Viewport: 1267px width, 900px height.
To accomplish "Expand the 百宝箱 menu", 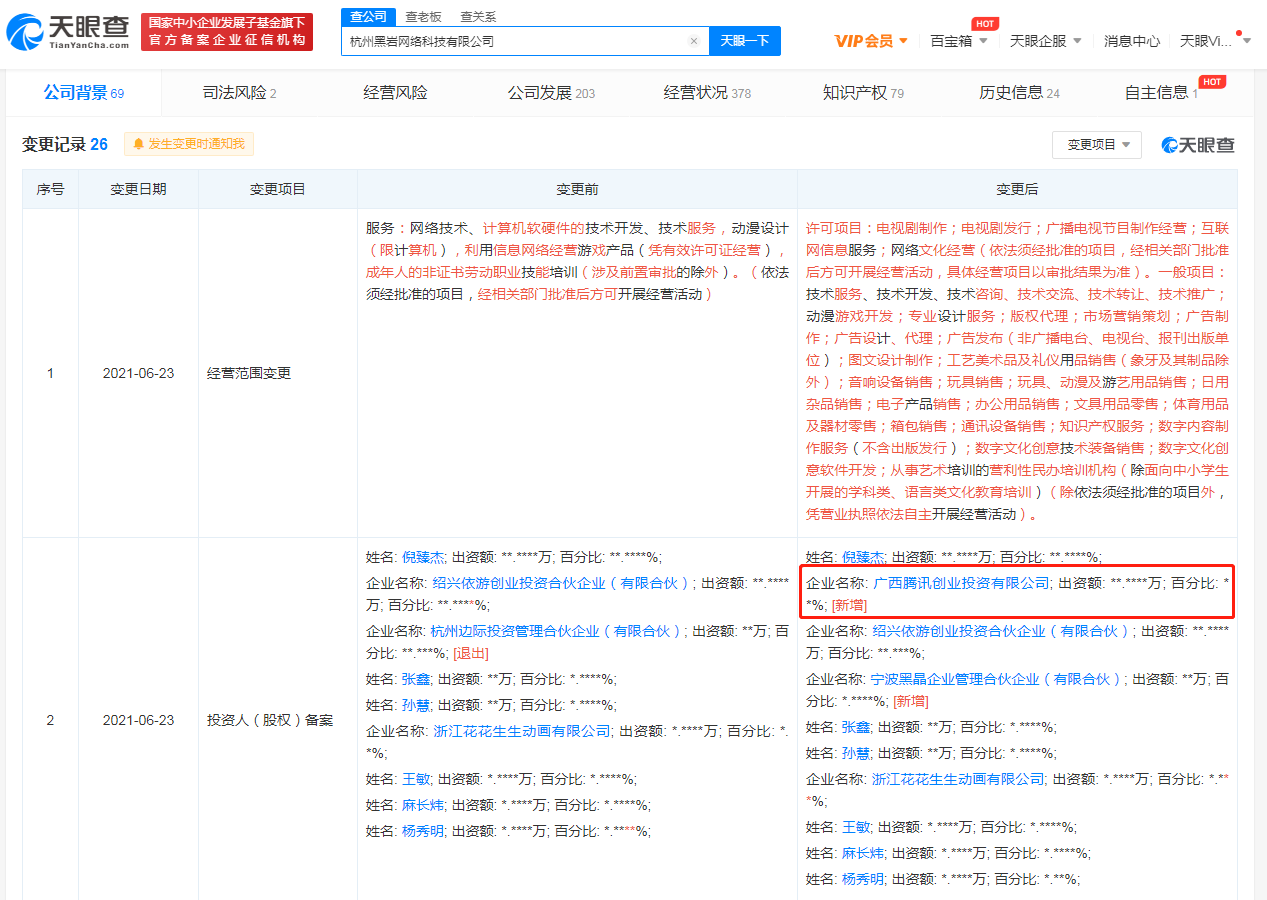I will 959,41.
